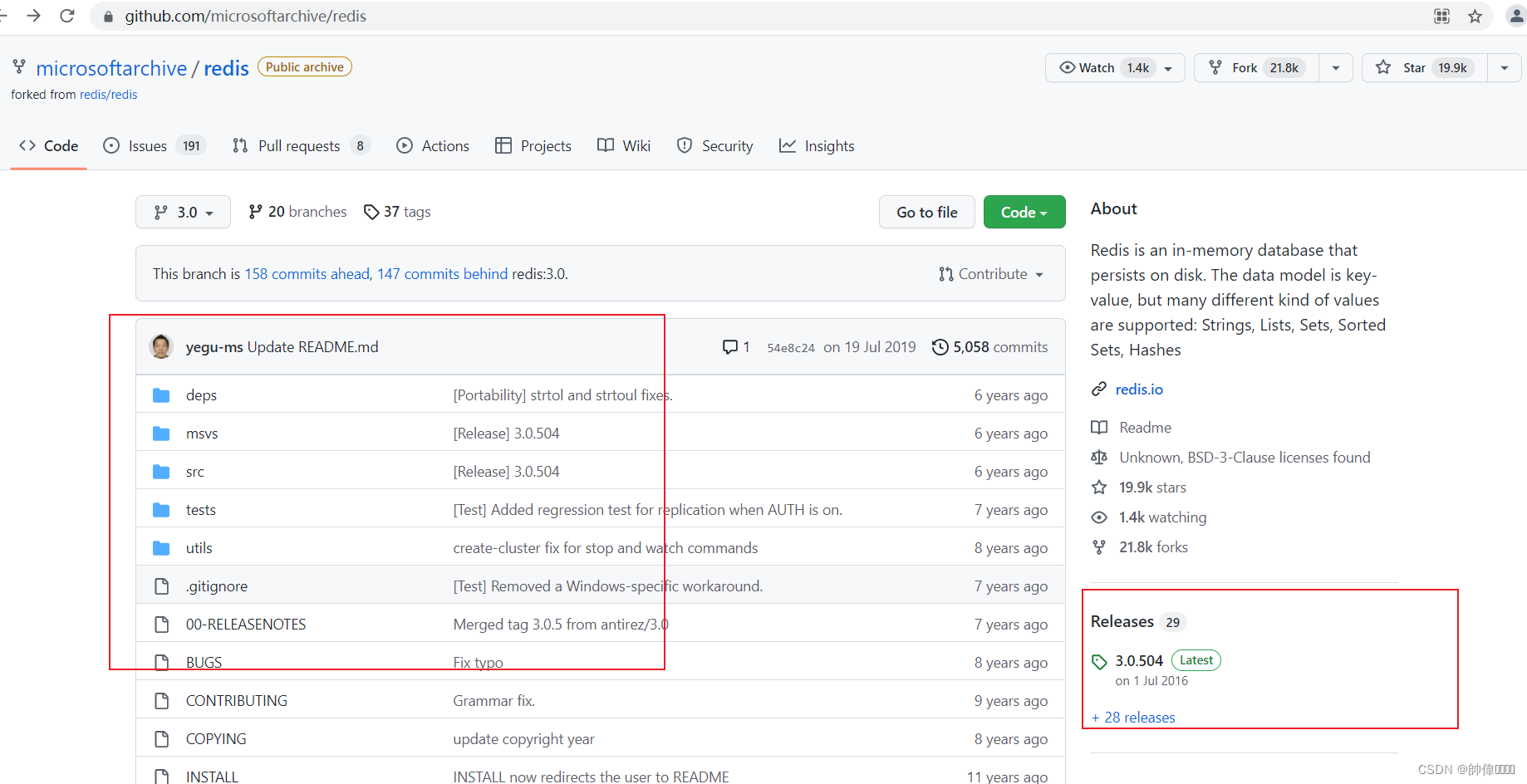1527x784 pixels.
Task: Open the + 28 releases link
Action: (1133, 717)
